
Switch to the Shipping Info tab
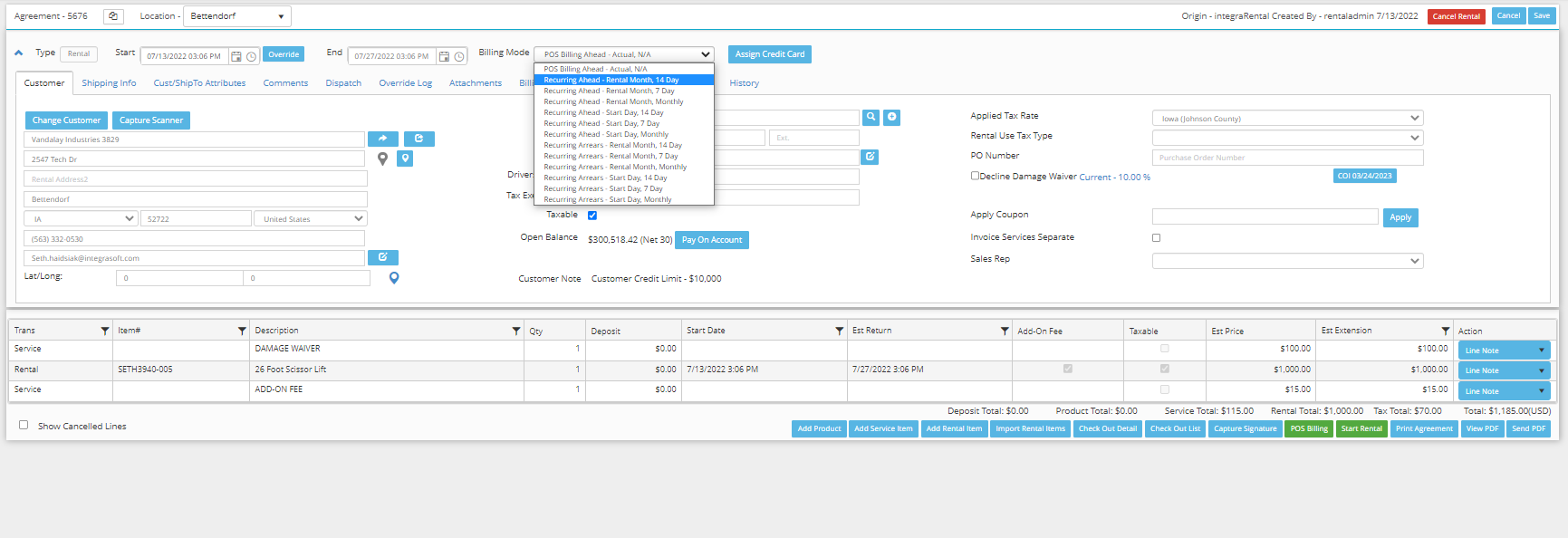click(x=109, y=83)
